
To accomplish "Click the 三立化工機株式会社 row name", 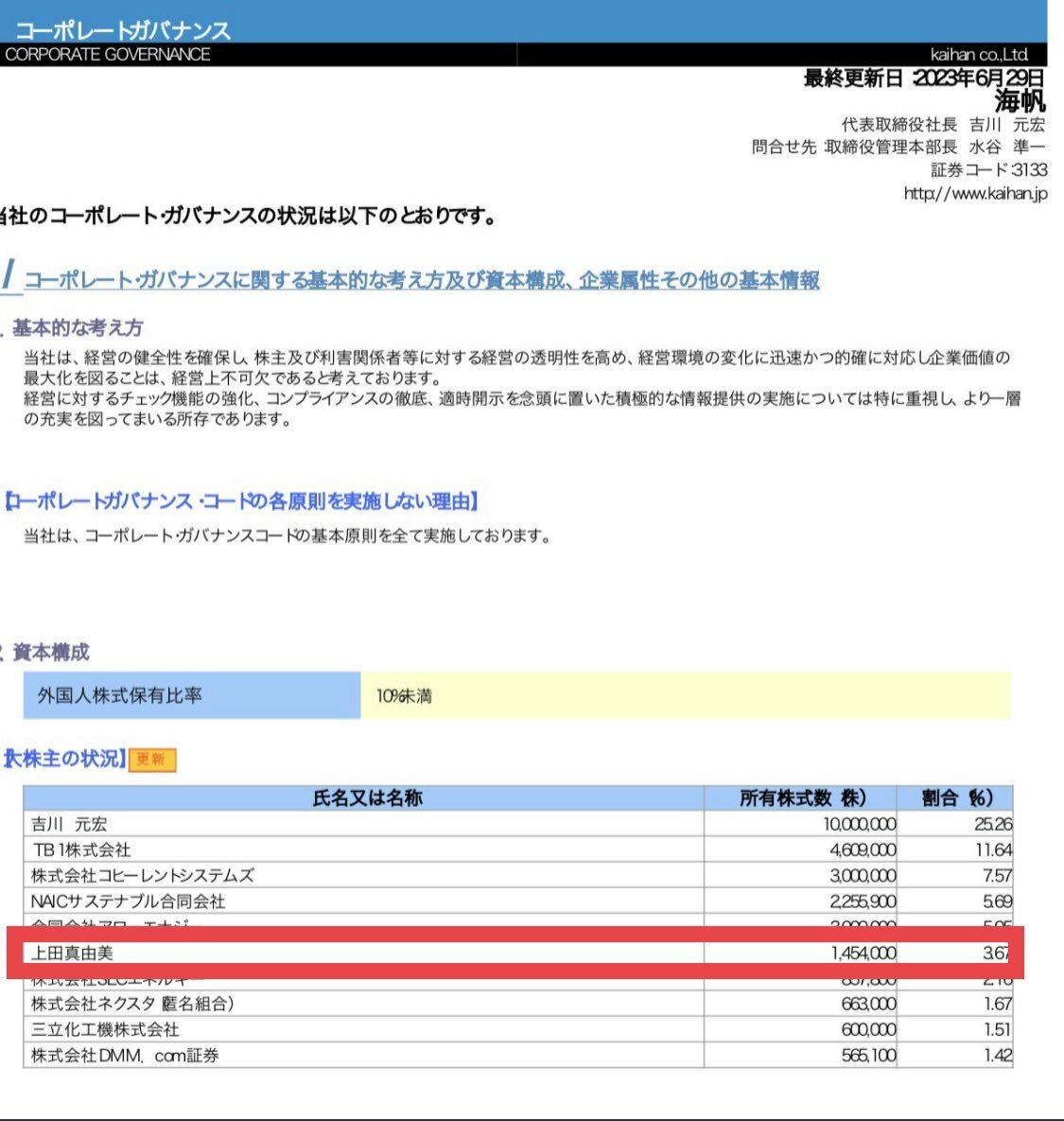I will pos(105,1029).
